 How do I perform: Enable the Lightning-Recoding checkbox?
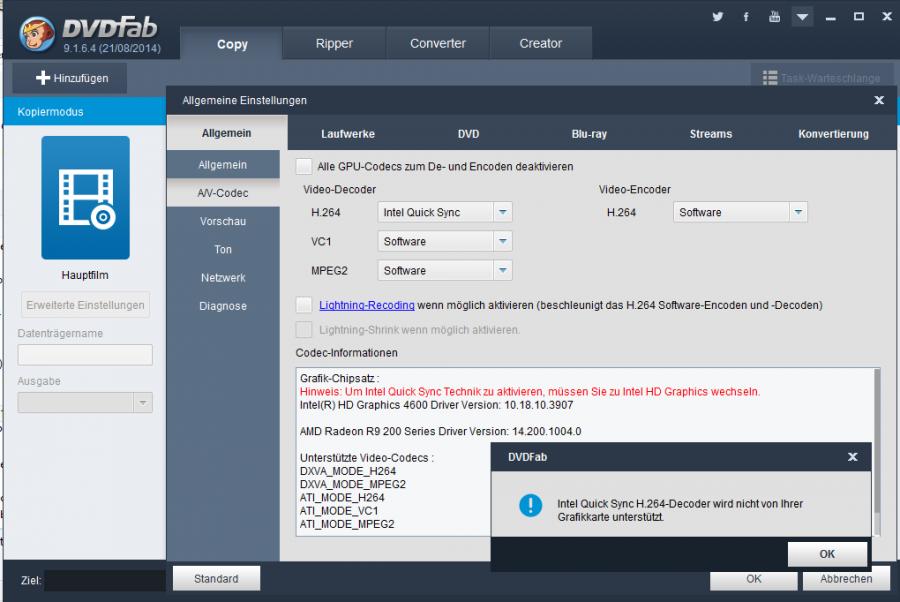(304, 305)
